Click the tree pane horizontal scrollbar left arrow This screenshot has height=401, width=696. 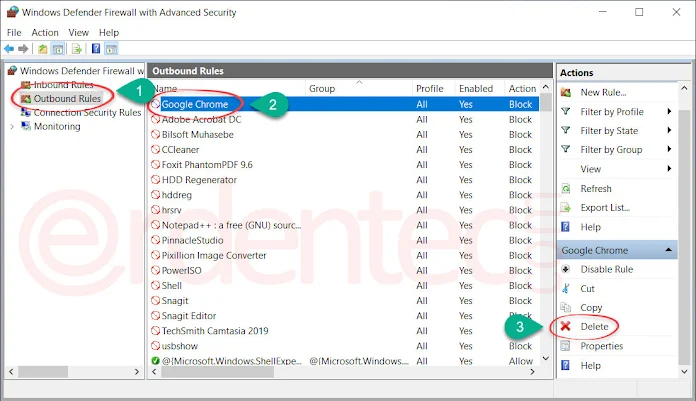pos(12,372)
